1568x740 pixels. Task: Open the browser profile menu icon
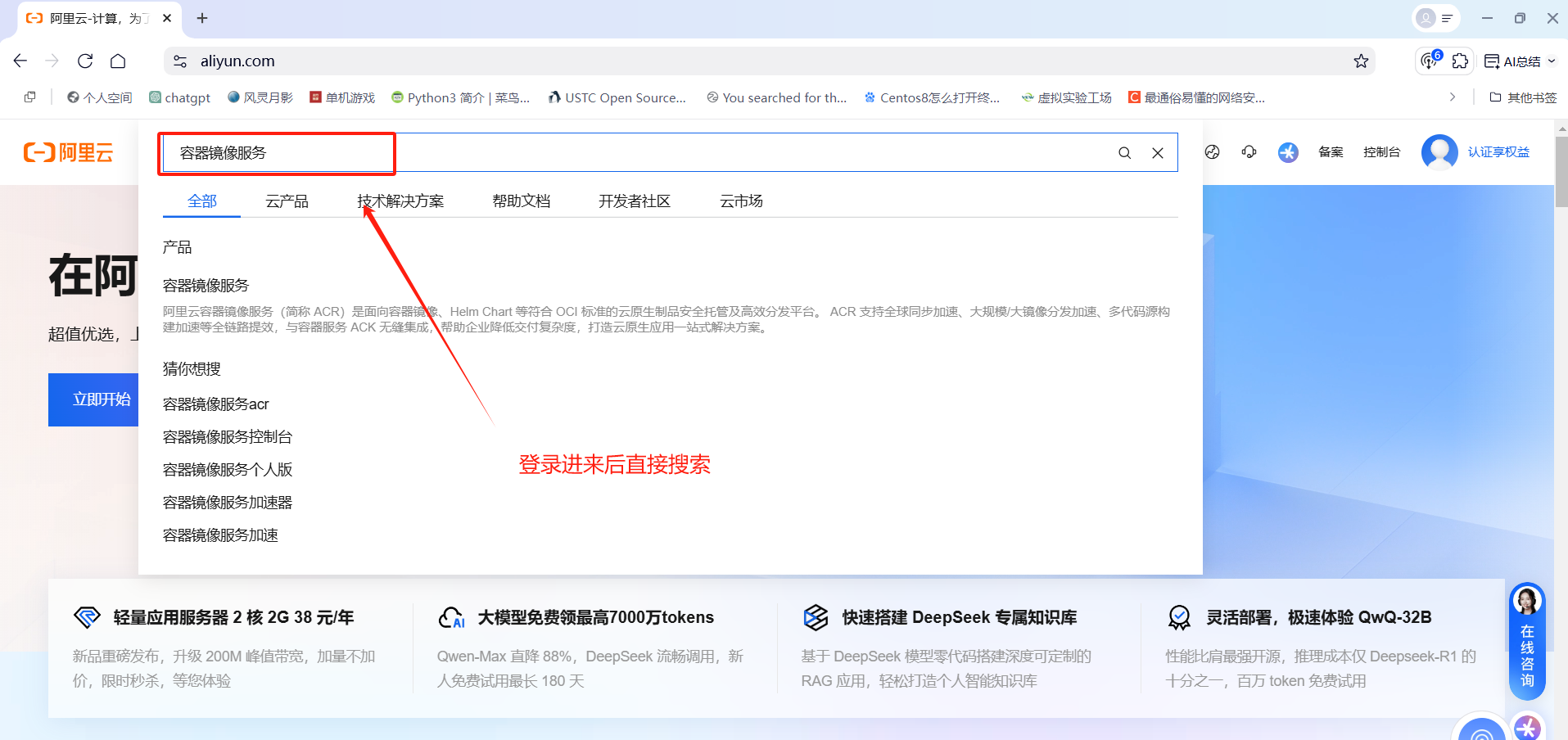1436,18
